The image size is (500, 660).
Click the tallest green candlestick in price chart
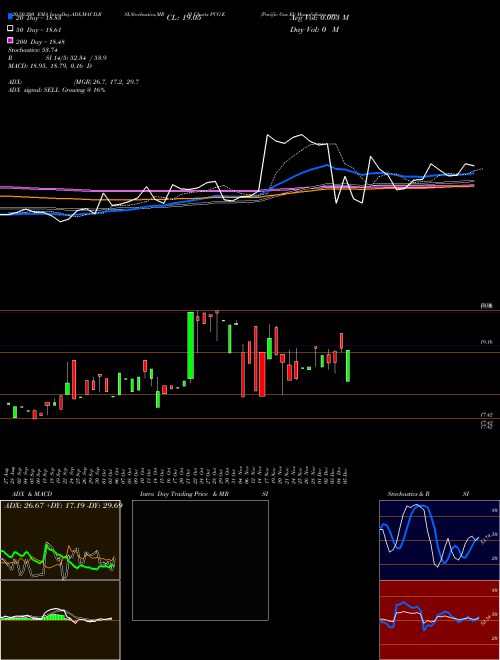190,345
